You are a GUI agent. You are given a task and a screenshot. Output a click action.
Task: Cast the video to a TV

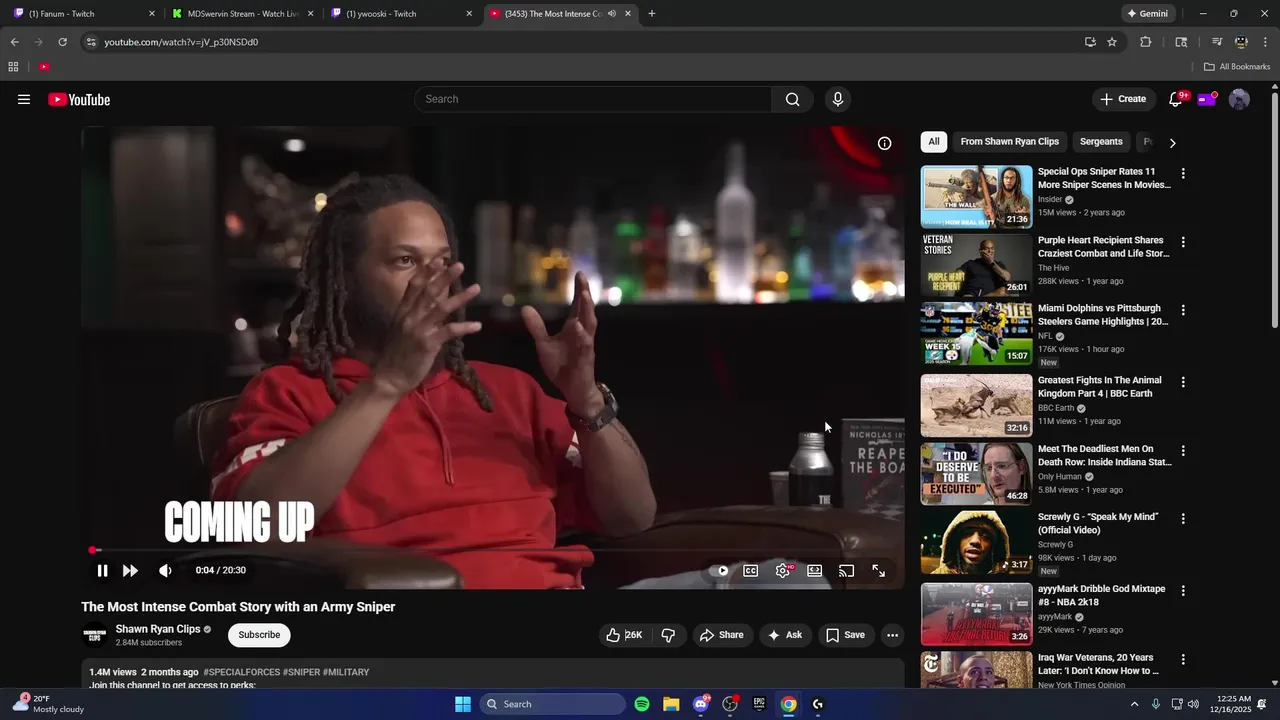pos(846,571)
